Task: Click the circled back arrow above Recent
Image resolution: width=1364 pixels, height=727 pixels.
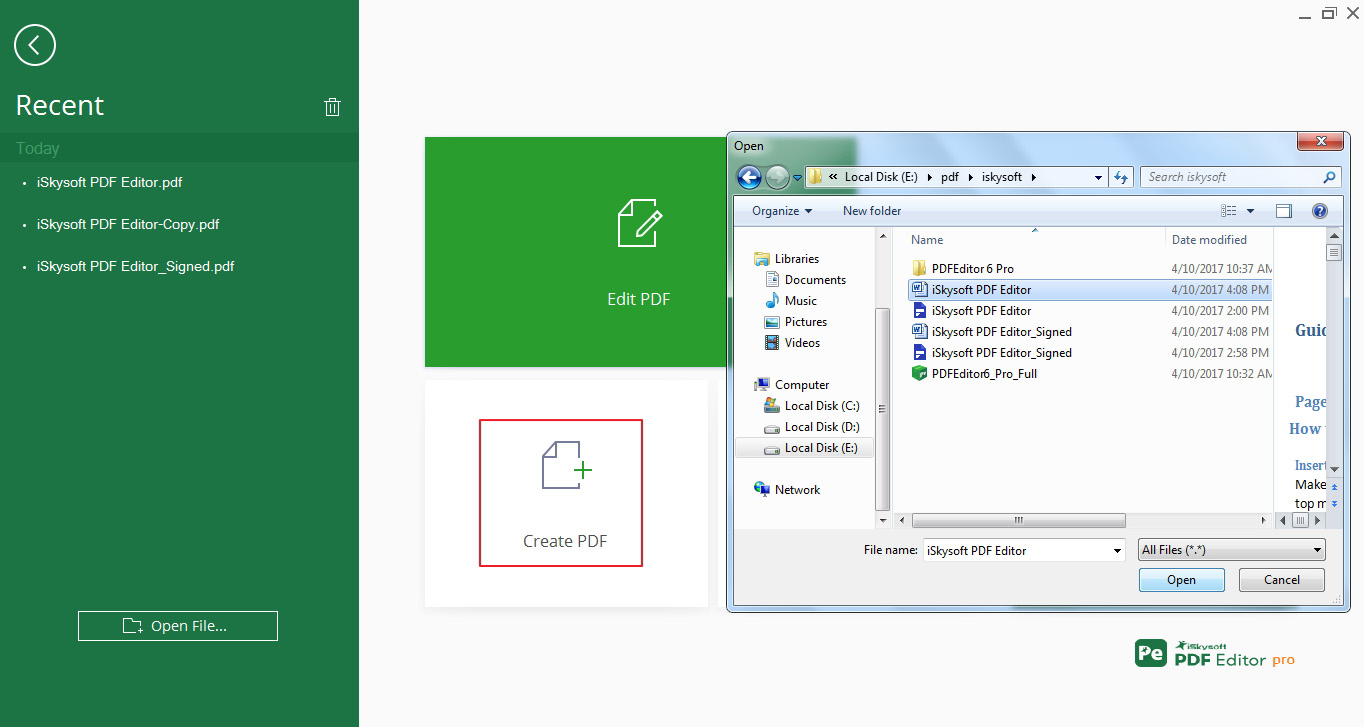Action: [35, 44]
